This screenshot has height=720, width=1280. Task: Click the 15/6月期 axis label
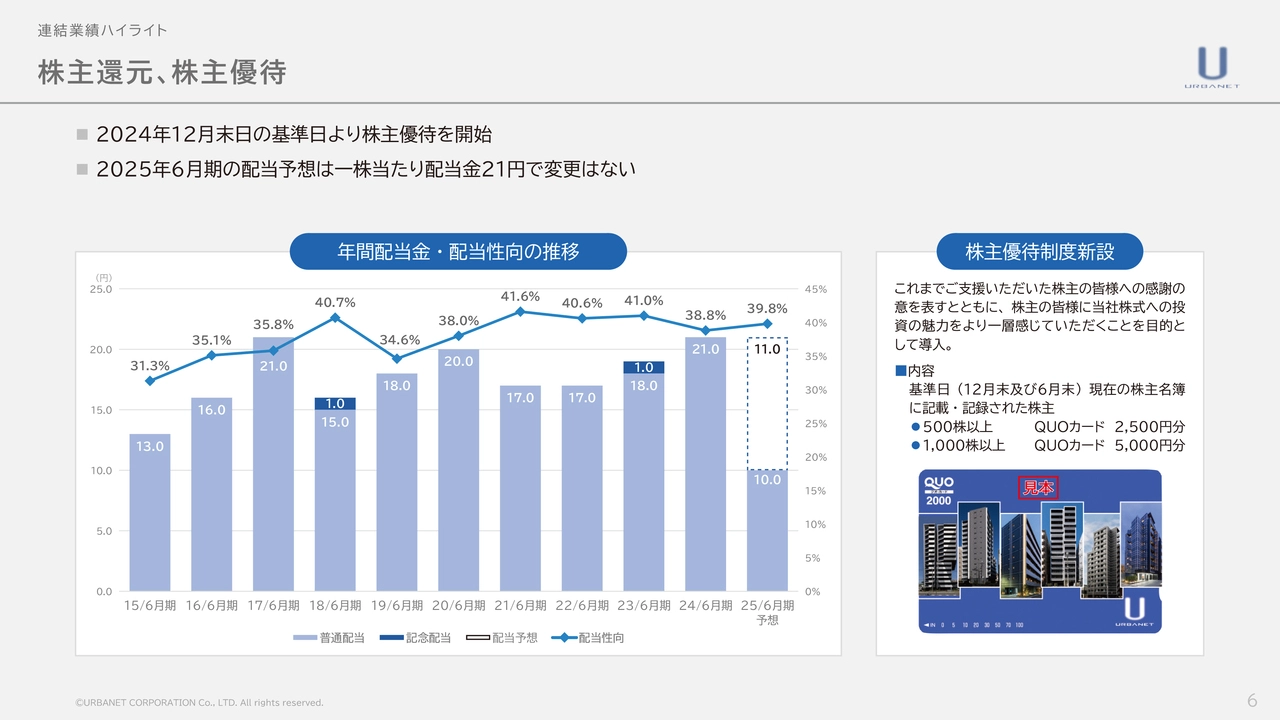click(x=150, y=605)
